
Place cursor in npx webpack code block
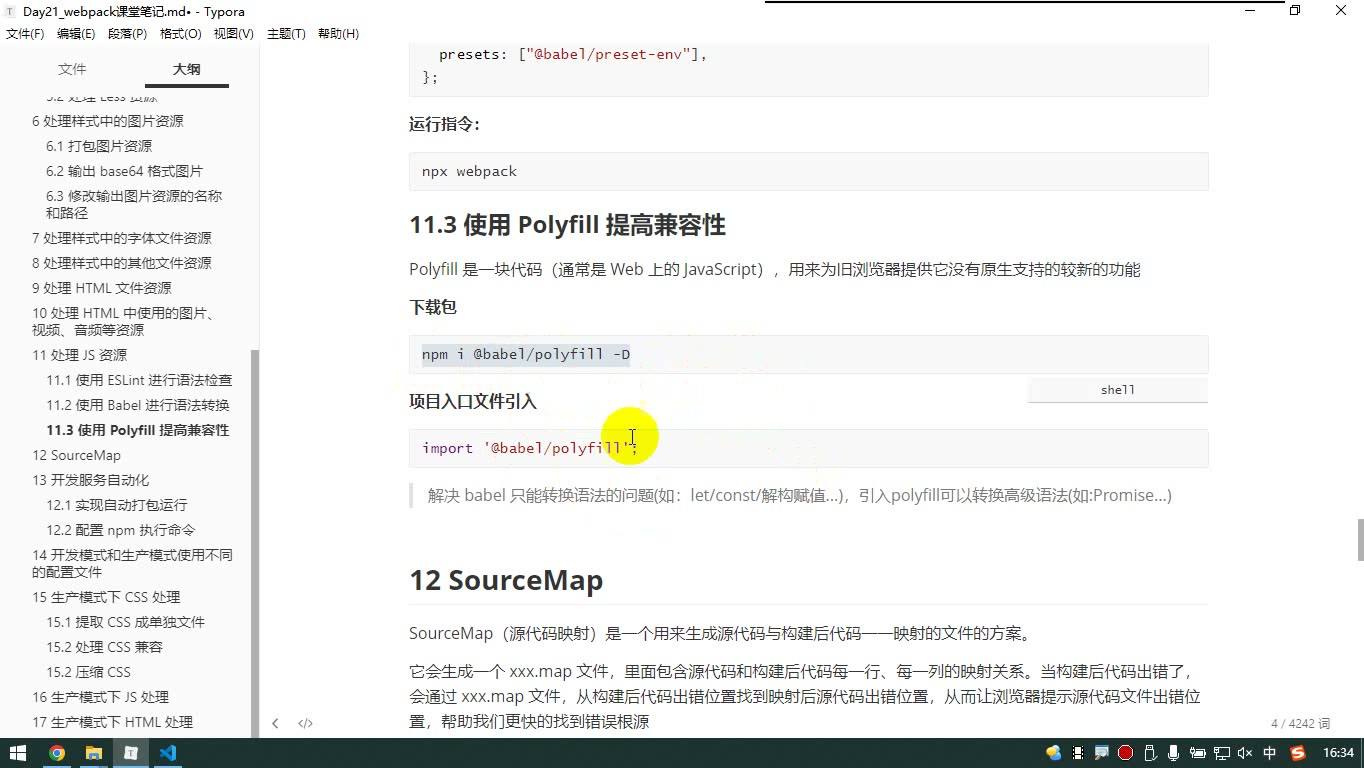click(808, 171)
